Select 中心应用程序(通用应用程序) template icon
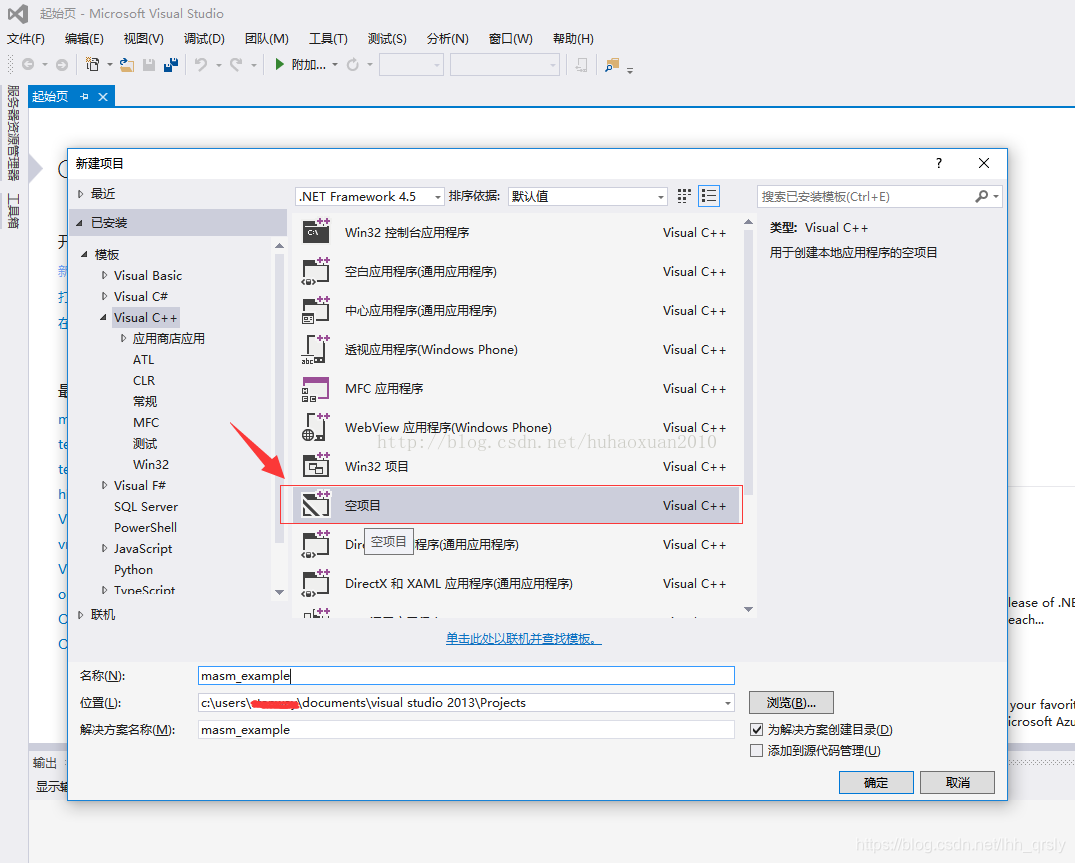The width and height of the screenshot is (1075, 863). point(316,311)
